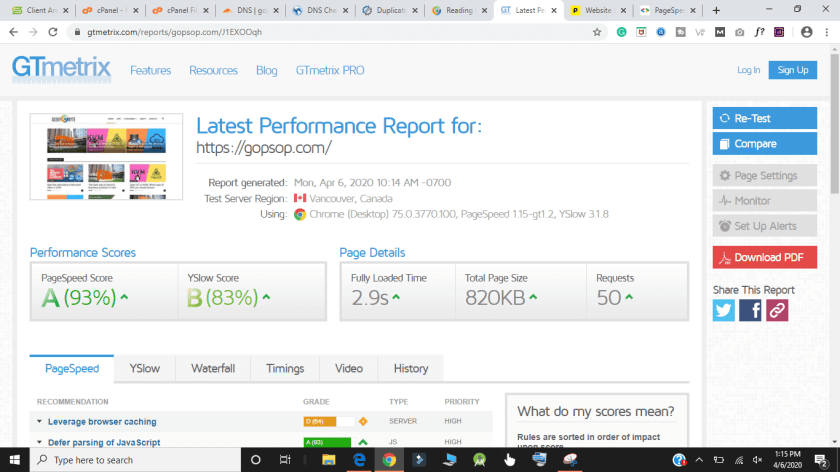The image size is (840, 472).
Task: Open the Compare report option
Action: (764, 144)
